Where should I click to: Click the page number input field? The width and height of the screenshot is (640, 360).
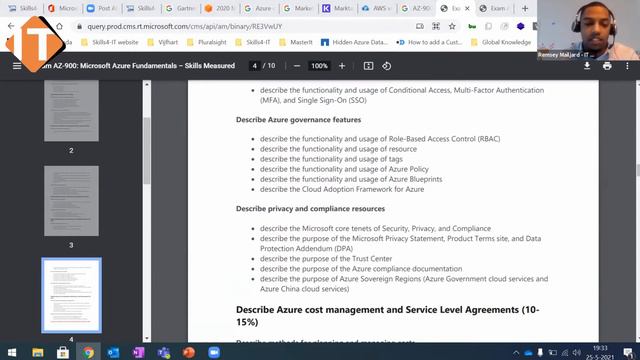(x=255, y=66)
